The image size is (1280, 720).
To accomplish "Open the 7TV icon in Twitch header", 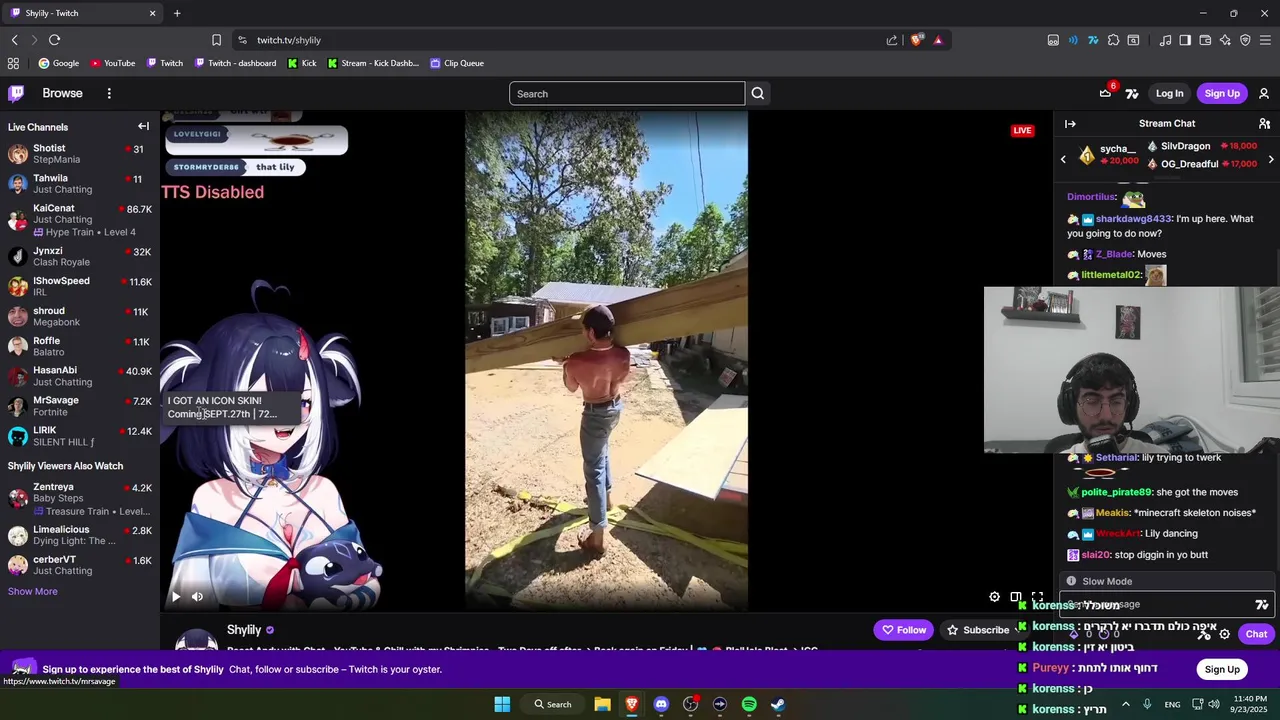I will click(1132, 93).
